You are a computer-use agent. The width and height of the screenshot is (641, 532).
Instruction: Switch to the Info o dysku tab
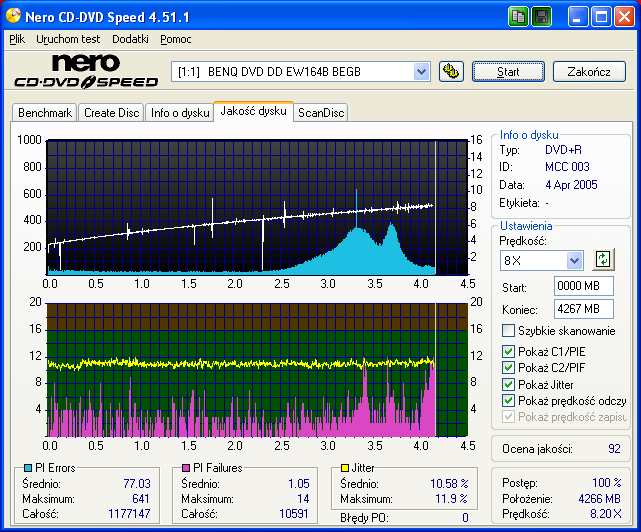tap(180, 112)
